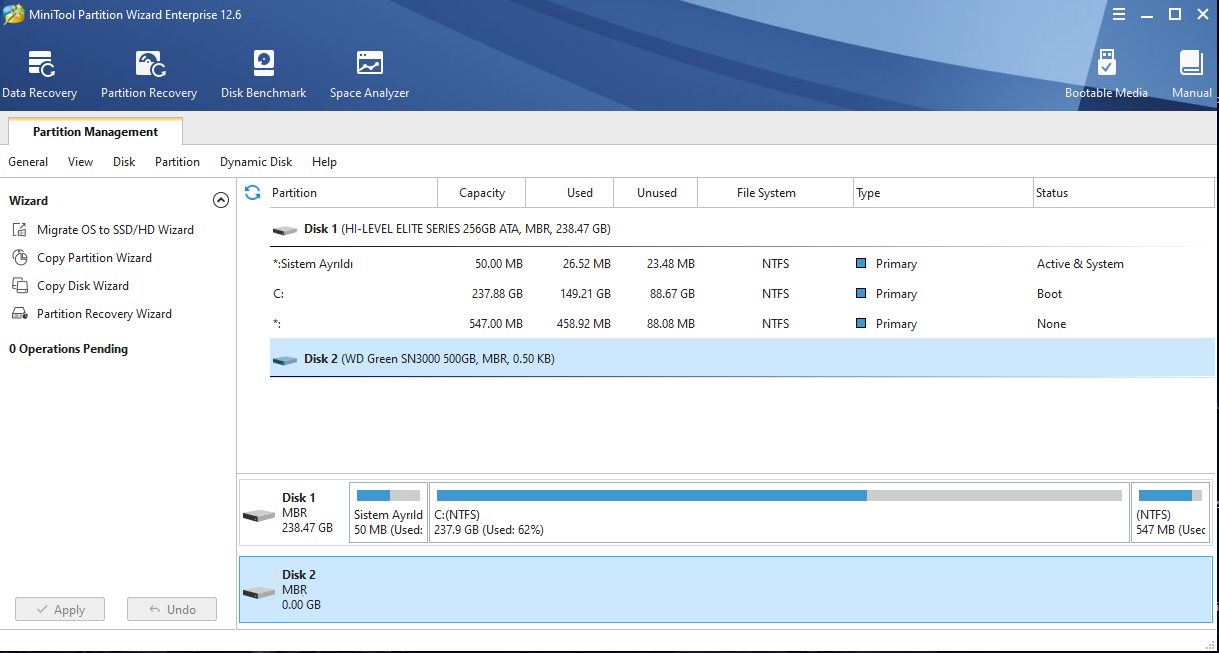1219x653 pixels.
Task: Click the 50.00 MB capacity cell
Action: pyautogui.click(x=499, y=264)
